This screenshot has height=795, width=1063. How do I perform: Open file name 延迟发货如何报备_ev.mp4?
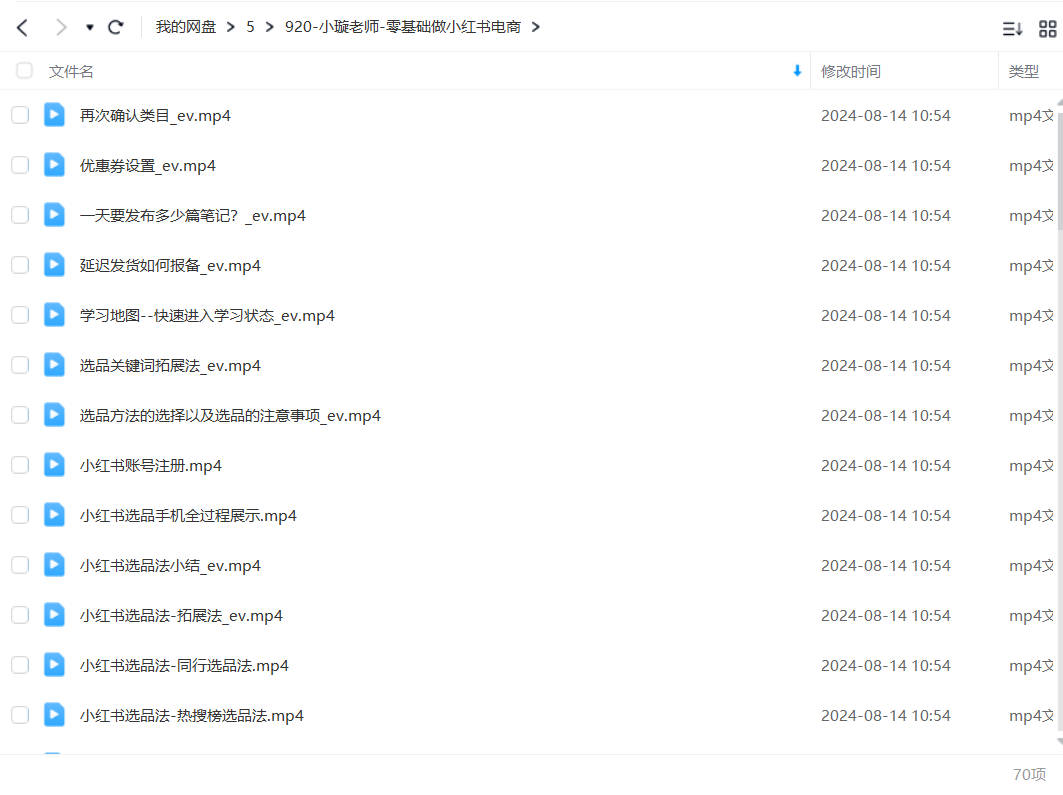170,266
